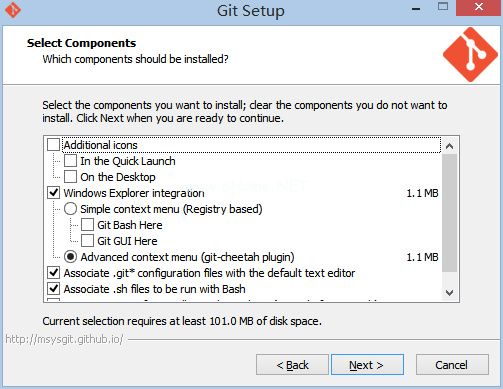Go to the Next setup page

[x=367, y=365]
